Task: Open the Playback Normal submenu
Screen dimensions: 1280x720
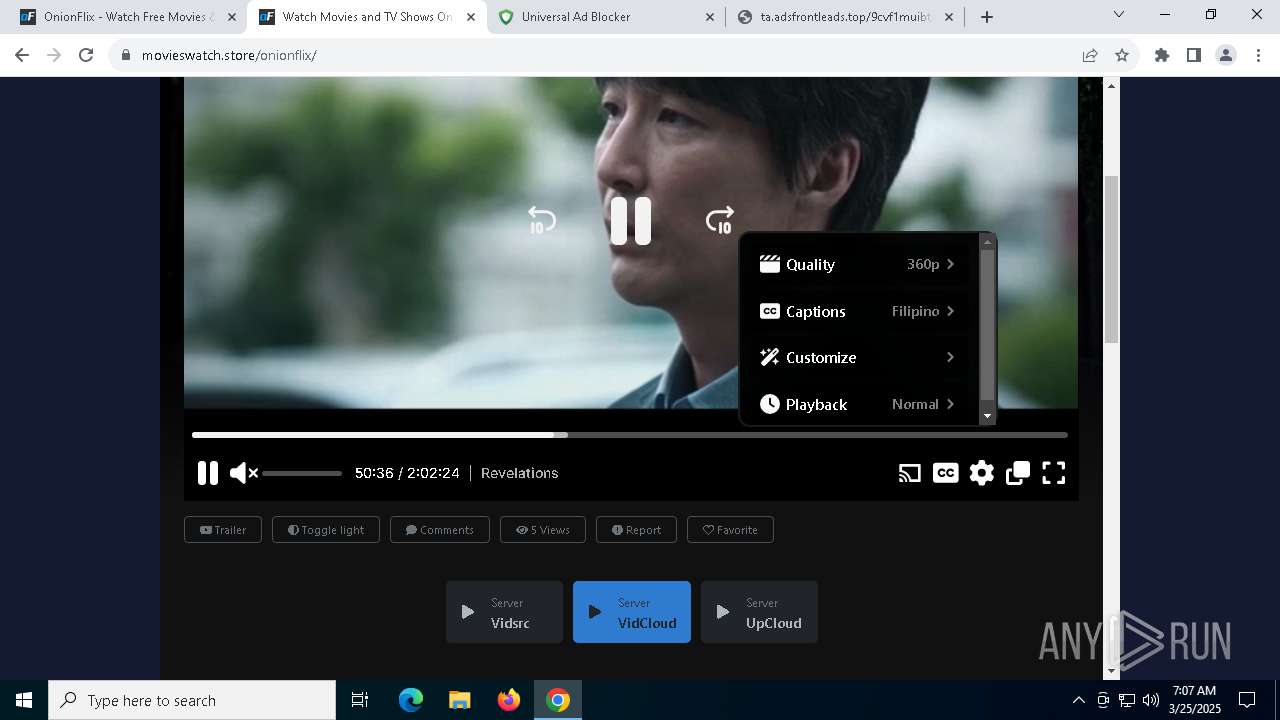Action: coord(858,404)
